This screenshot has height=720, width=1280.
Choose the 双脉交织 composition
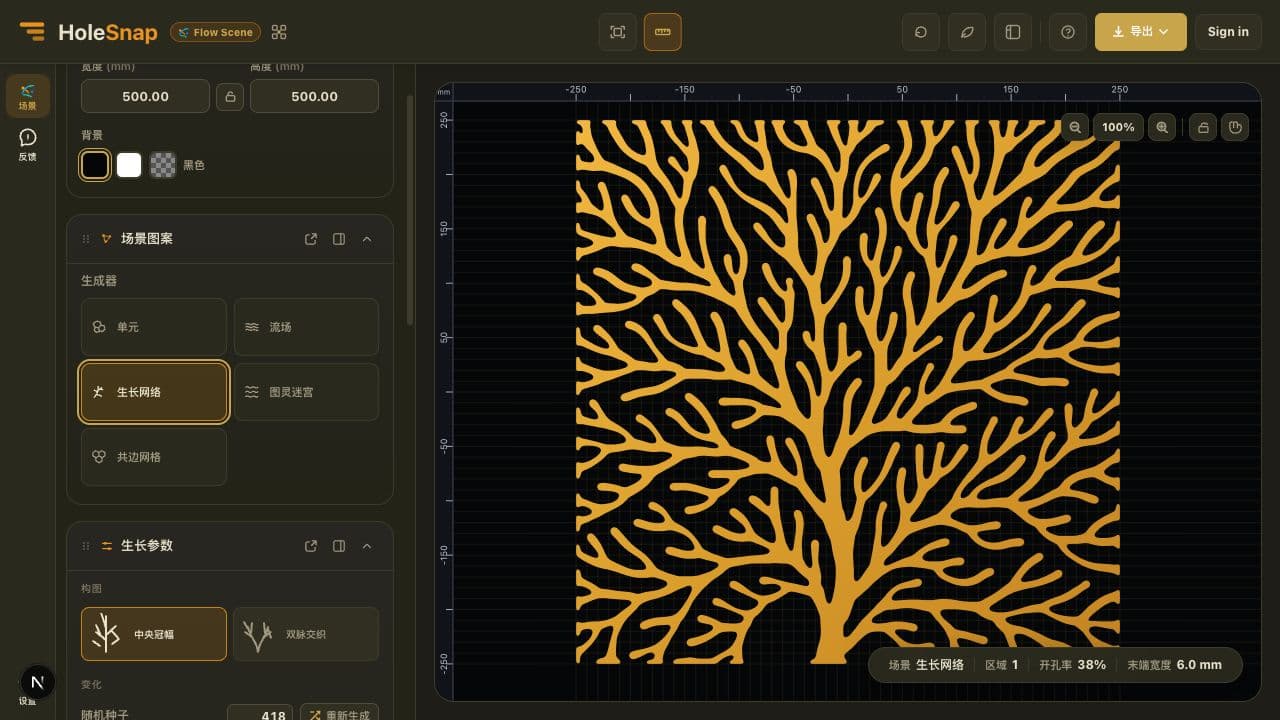click(x=306, y=634)
